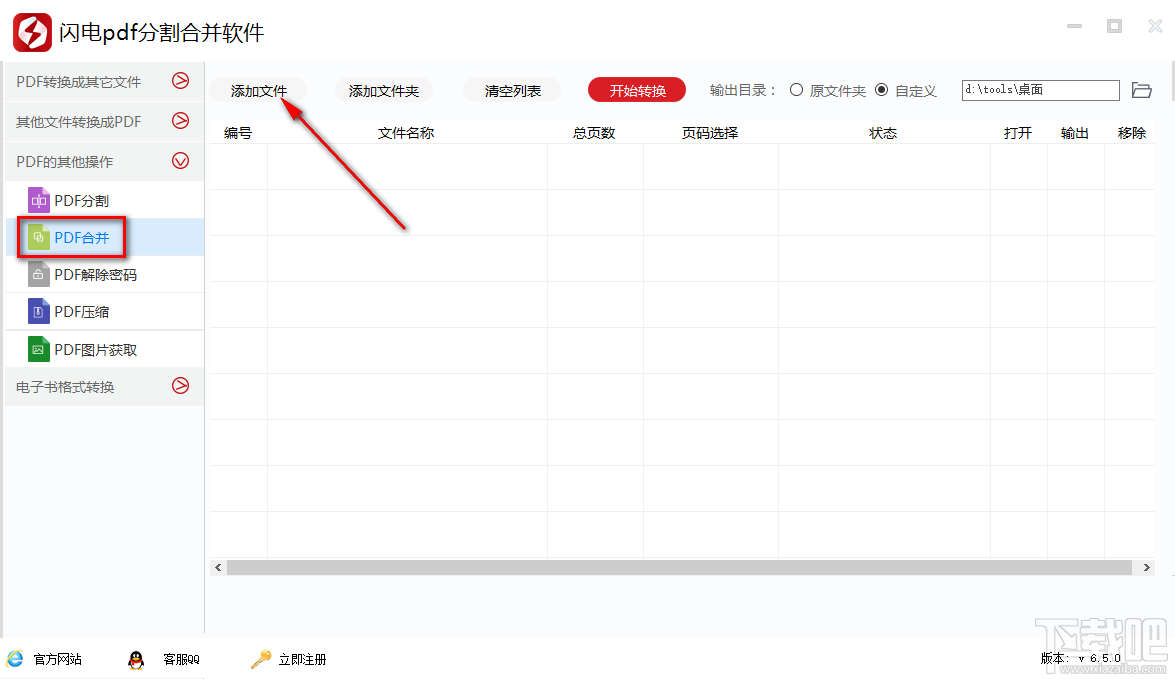Click the green PDF合并 merge icon
The image size is (1175, 679).
38,237
